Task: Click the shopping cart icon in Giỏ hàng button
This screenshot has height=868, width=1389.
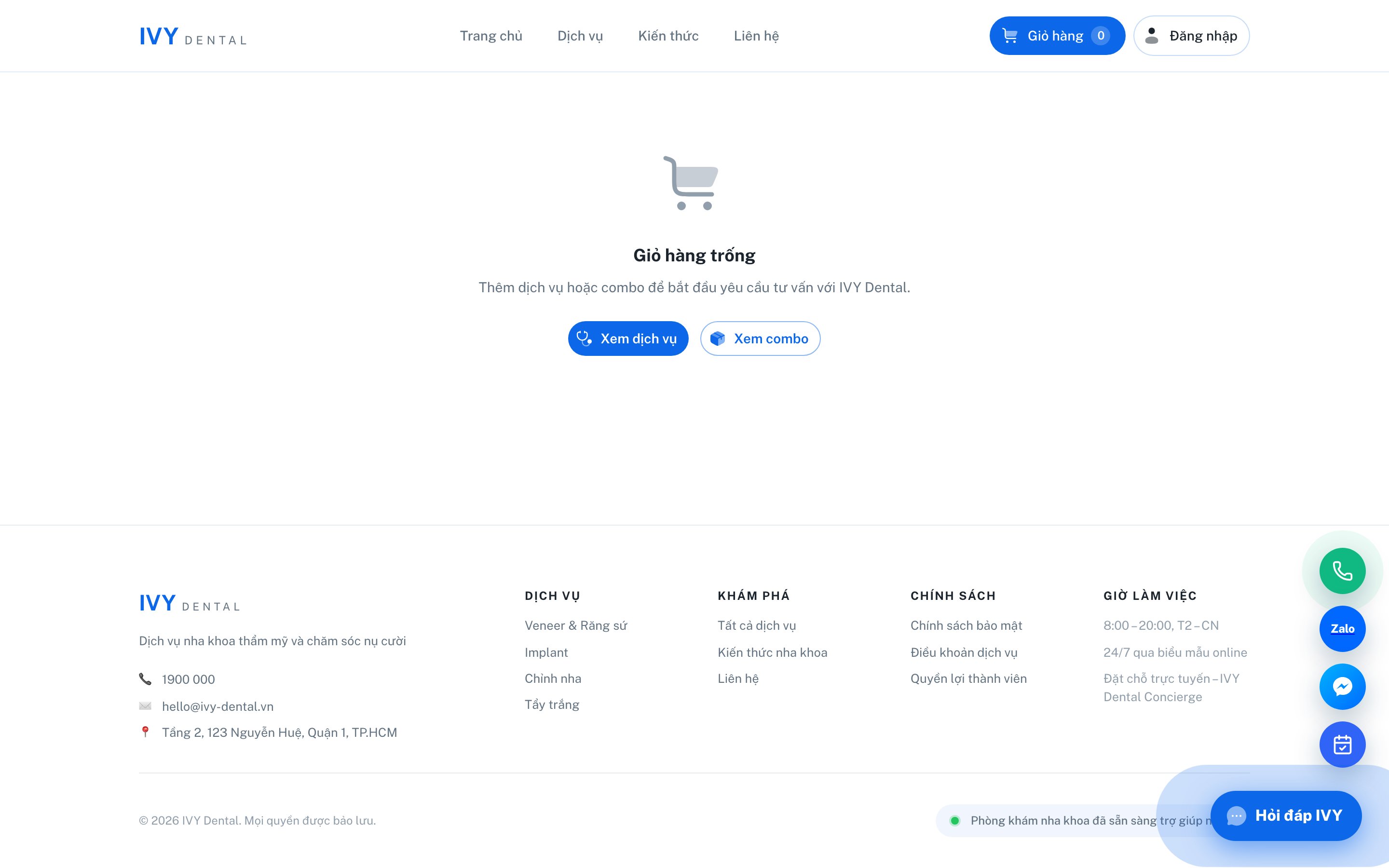Action: (1009, 36)
